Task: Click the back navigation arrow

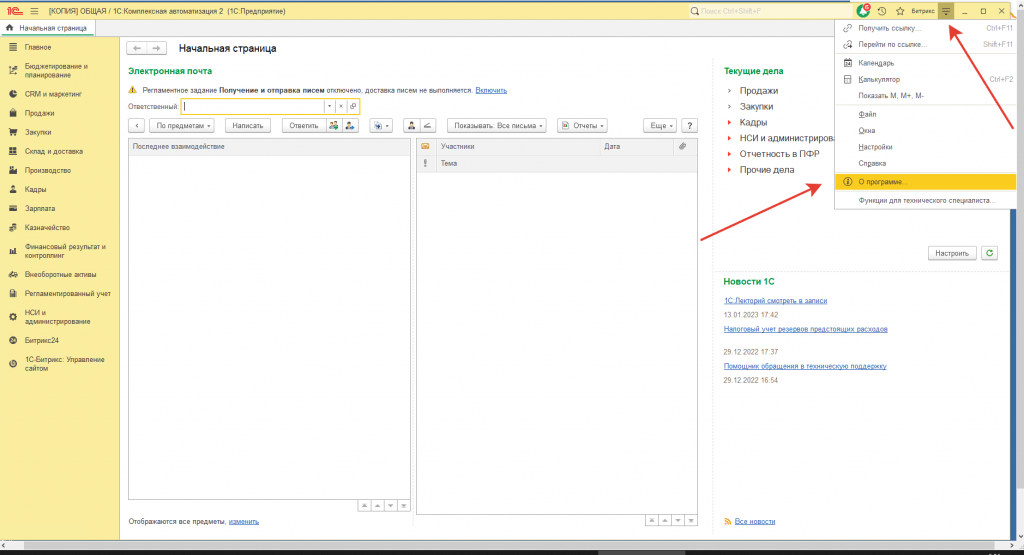Action: [138, 48]
